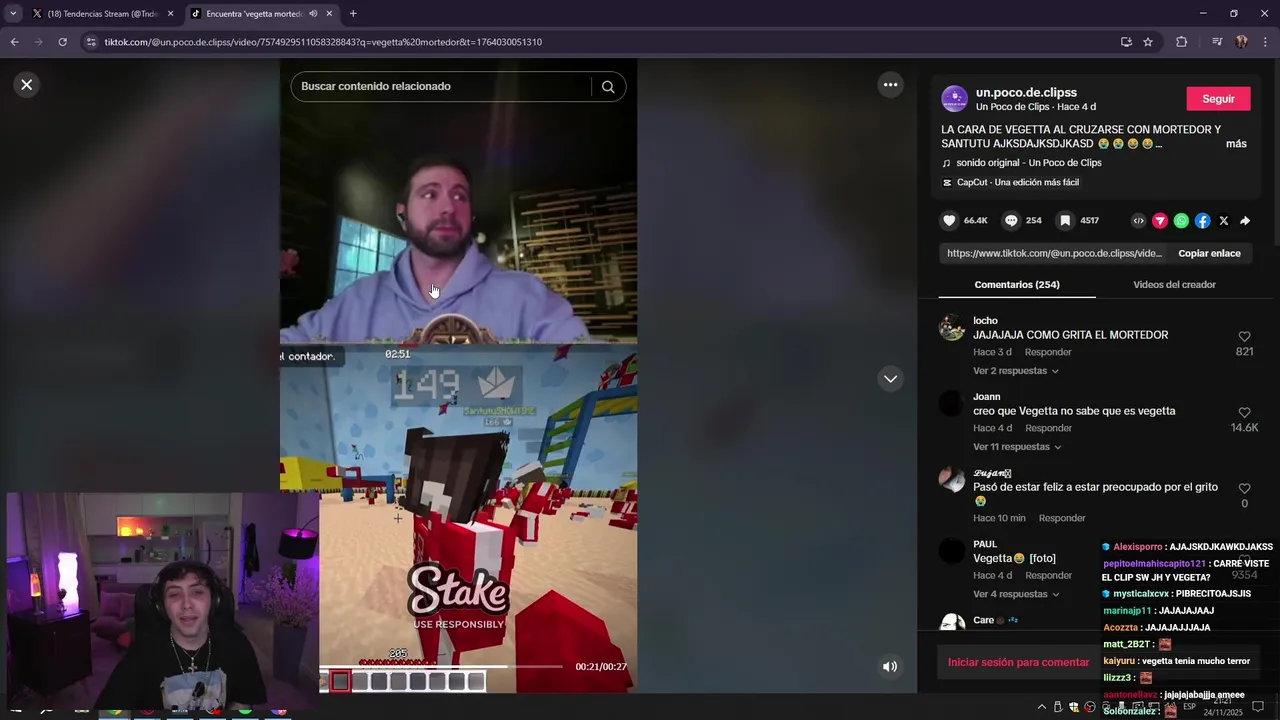Click the ESP language indicator
The image size is (1280, 720).
(1189, 707)
